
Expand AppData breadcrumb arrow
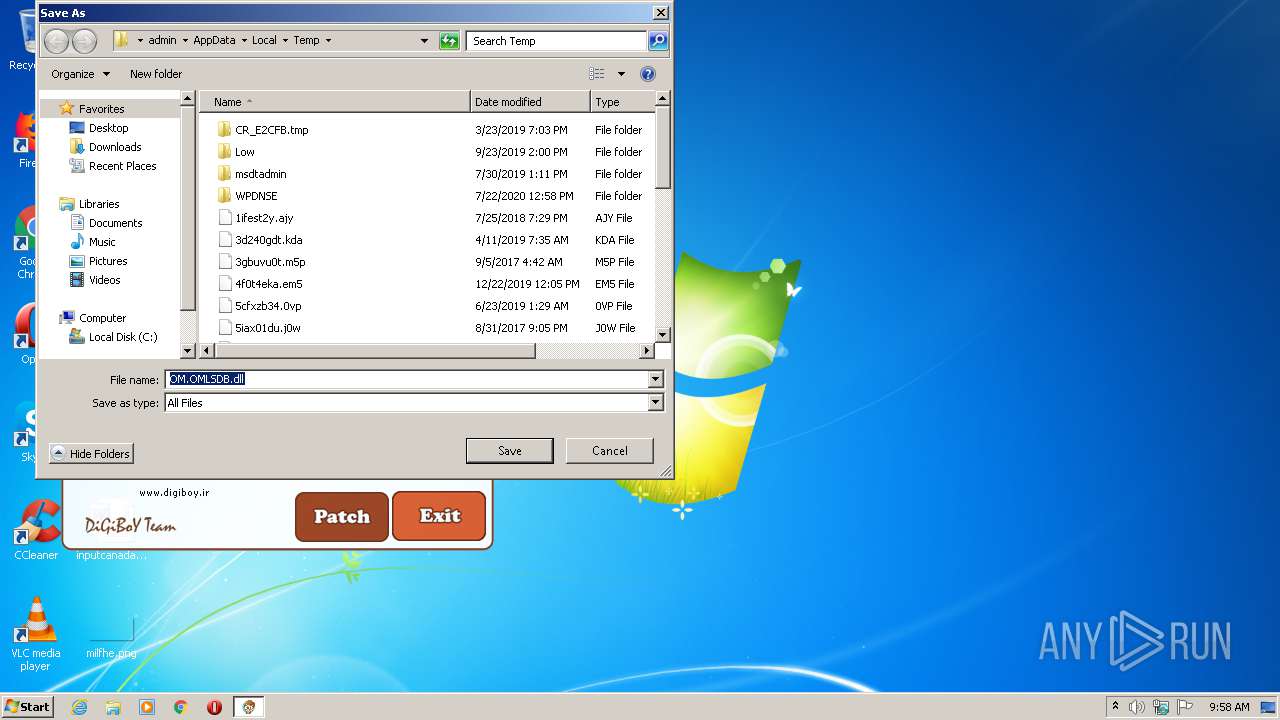click(x=244, y=41)
